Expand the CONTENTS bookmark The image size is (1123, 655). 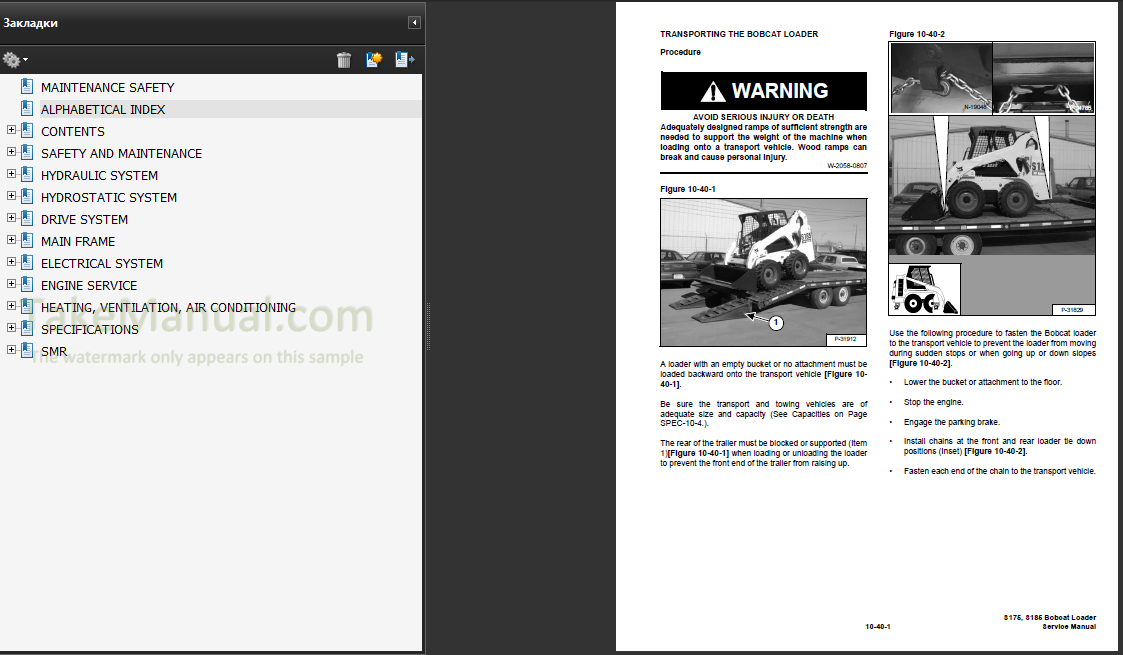(x=11, y=131)
